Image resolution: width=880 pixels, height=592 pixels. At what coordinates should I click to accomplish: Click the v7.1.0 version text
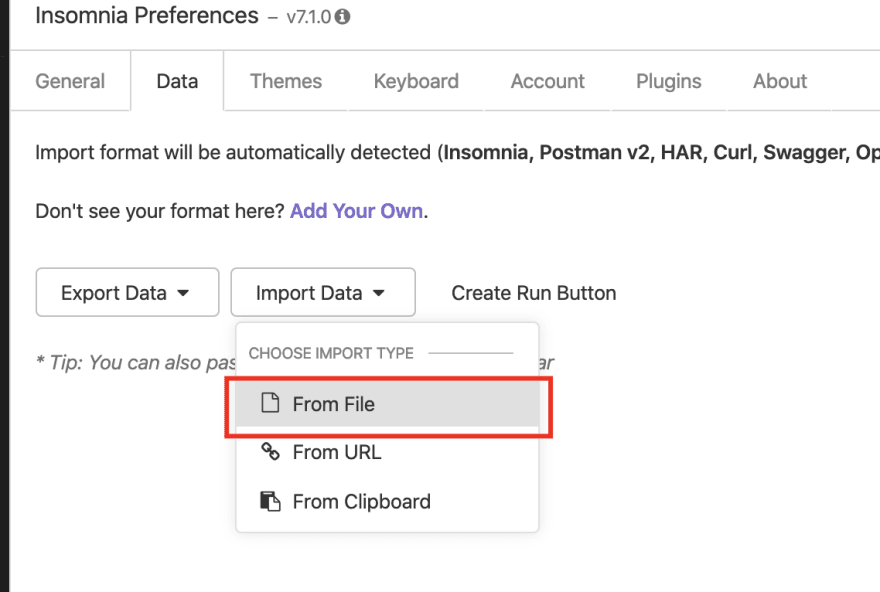click(x=309, y=17)
